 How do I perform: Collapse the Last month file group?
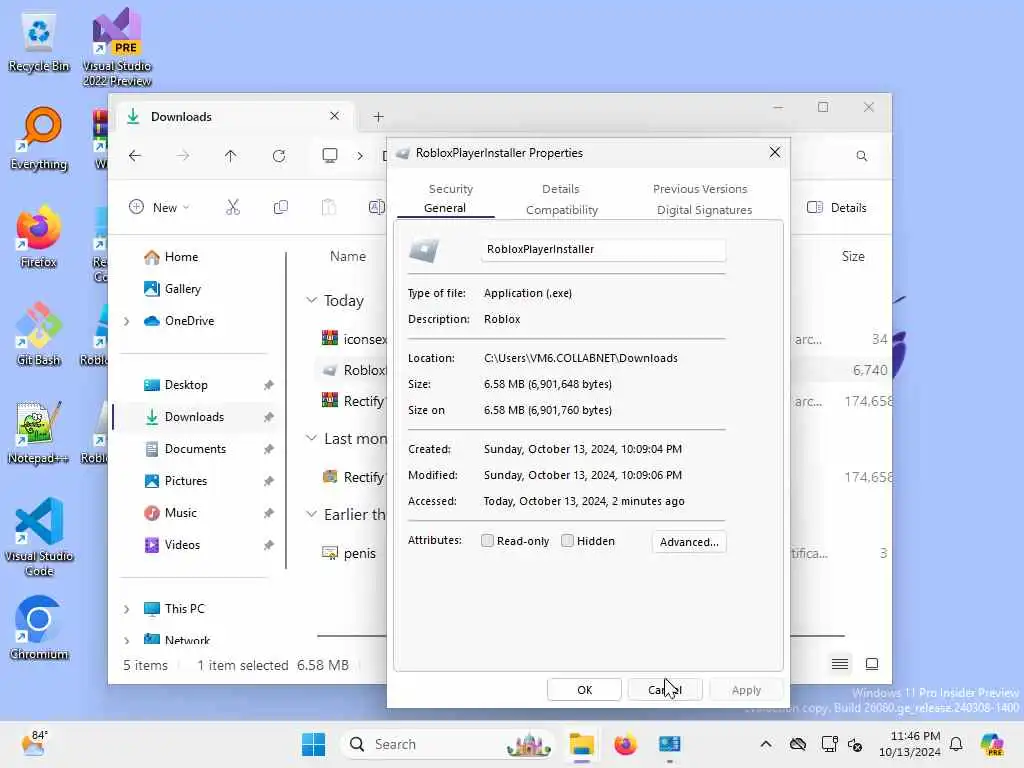pyautogui.click(x=312, y=438)
